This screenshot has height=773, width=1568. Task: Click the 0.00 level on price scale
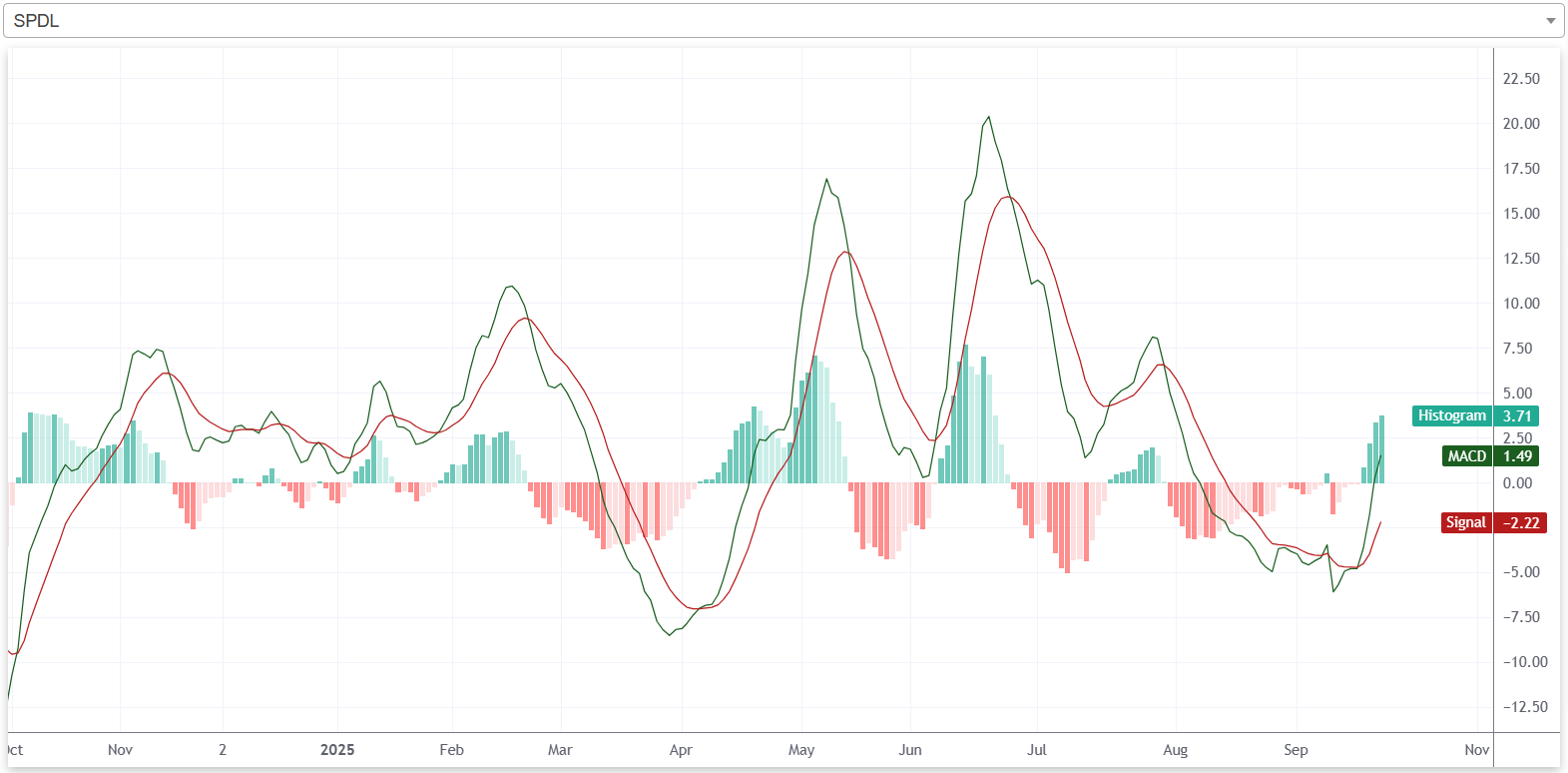[1517, 483]
